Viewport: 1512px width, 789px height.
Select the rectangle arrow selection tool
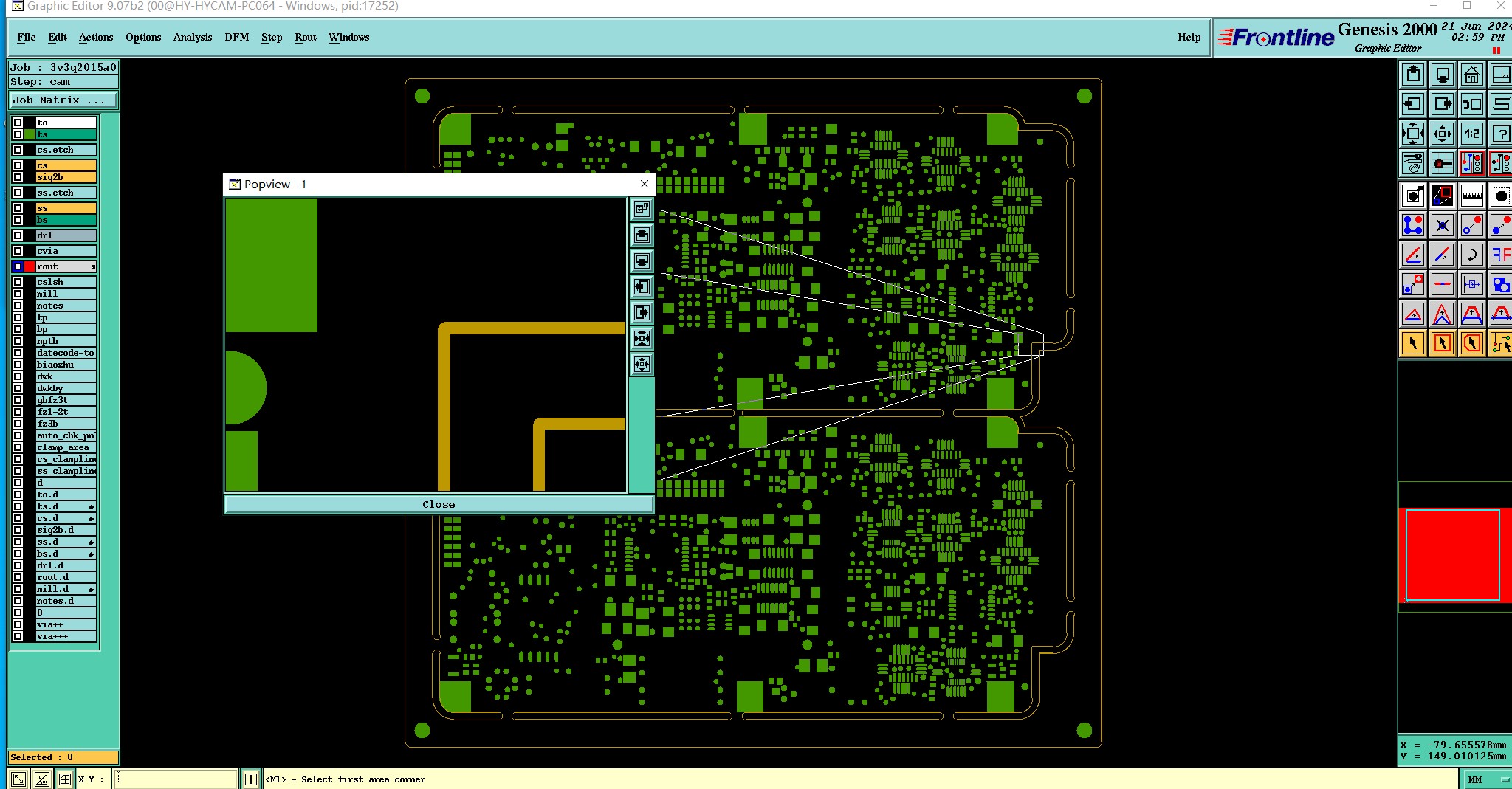1443,343
